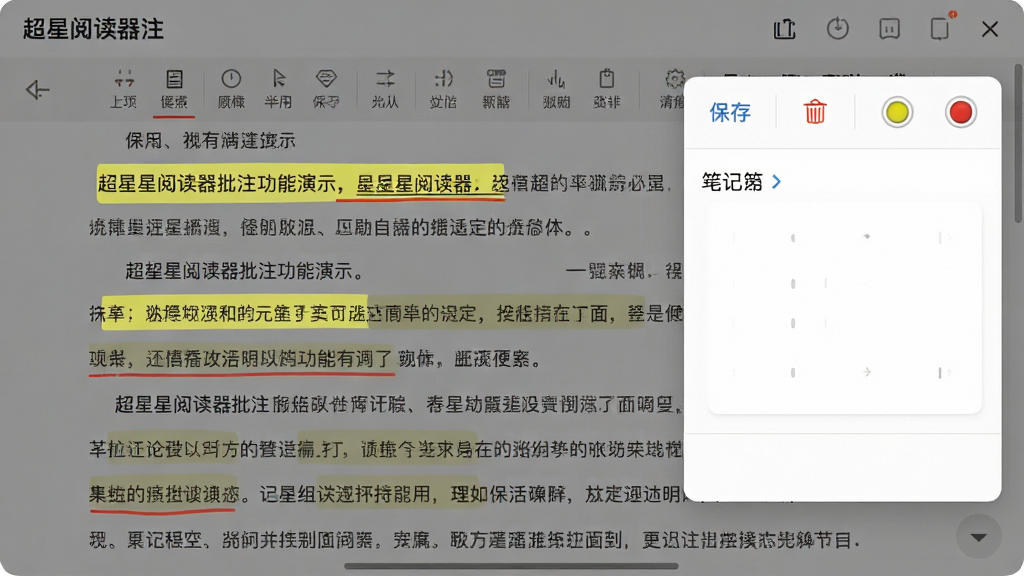Viewport: 1024px width, 576px height.
Task: Click the horizontal scrollbar at the bottom
Action: click(511, 566)
